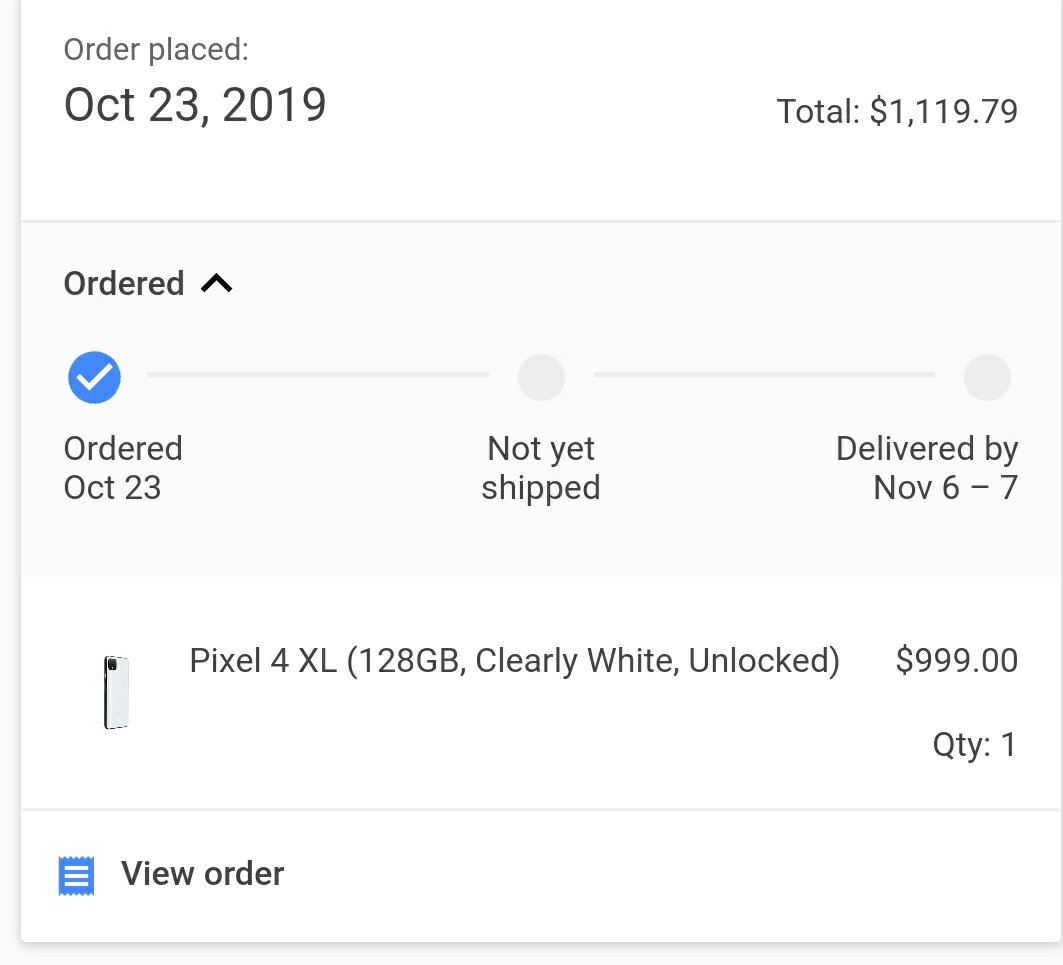Click the Delivered by status circle
The image size is (1063, 965).
click(987, 377)
